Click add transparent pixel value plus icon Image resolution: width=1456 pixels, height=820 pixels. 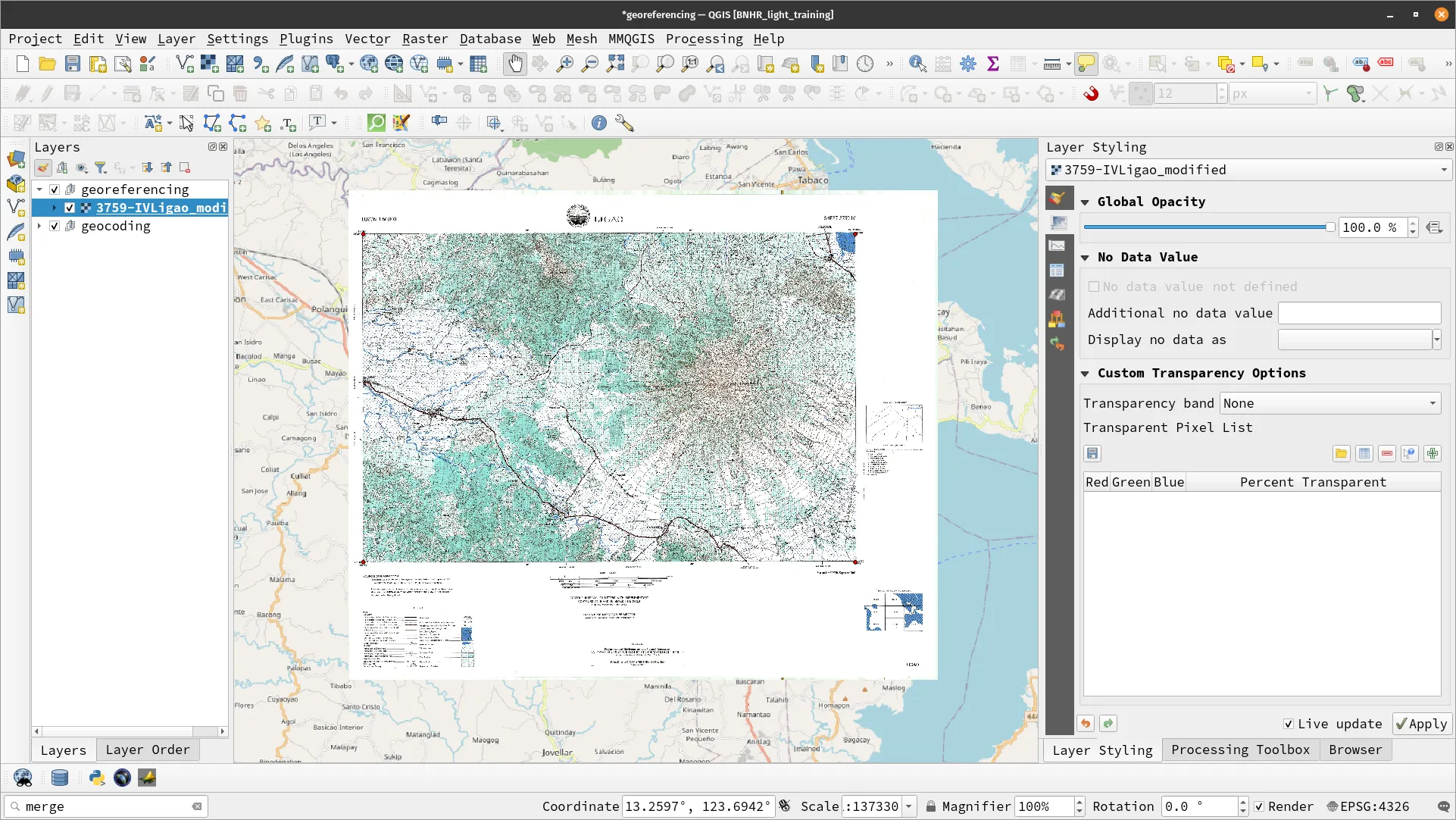1432,454
